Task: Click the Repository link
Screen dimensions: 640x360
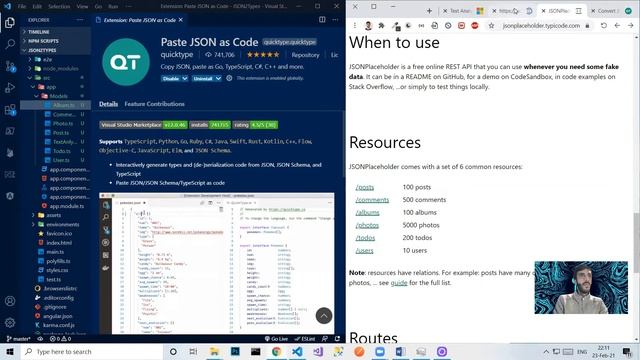Action: [305, 55]
